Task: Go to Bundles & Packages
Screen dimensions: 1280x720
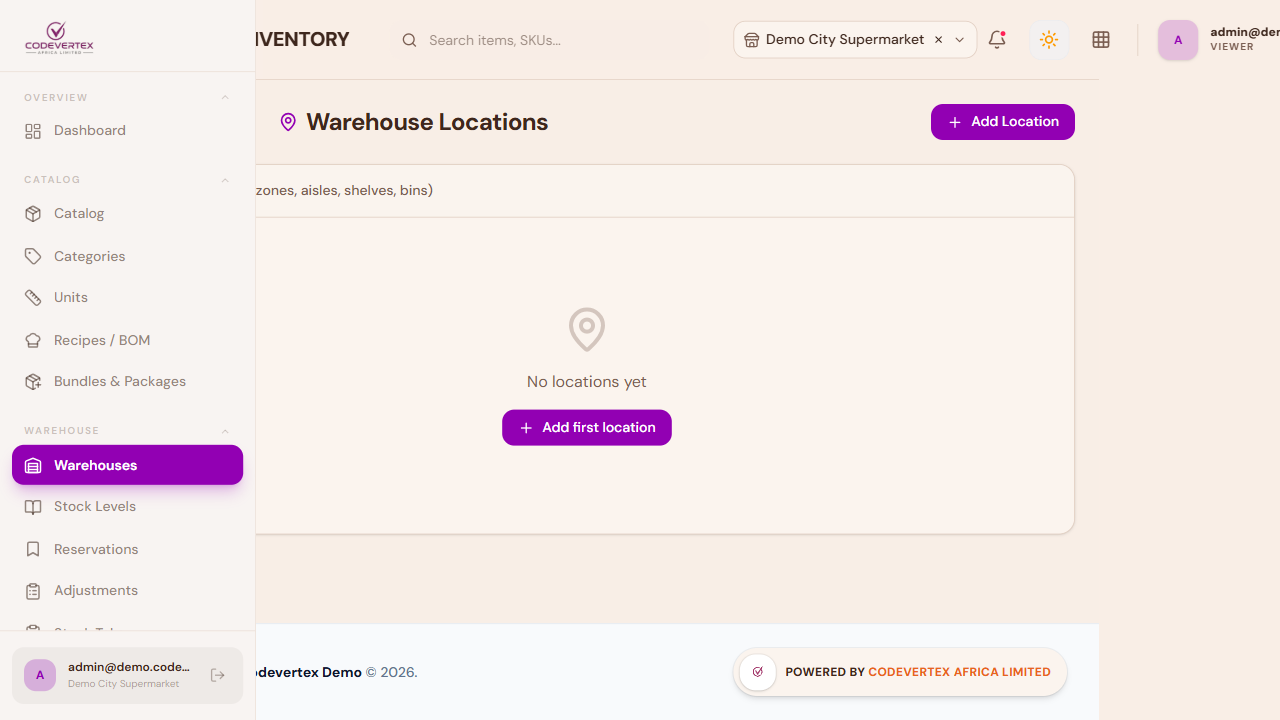Action: point(127,382)
